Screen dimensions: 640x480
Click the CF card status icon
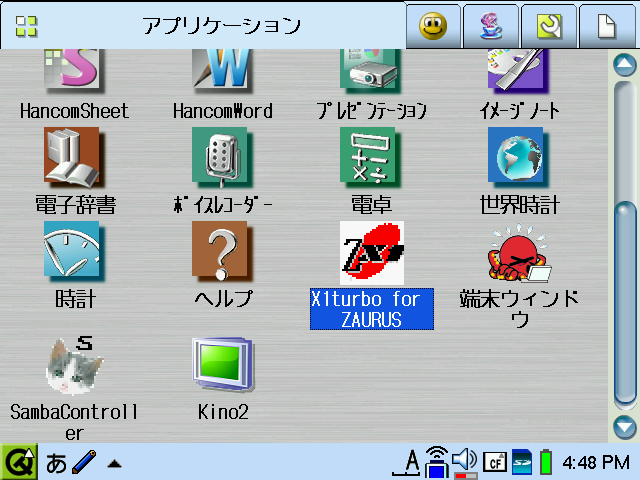(x=495, y=463)
